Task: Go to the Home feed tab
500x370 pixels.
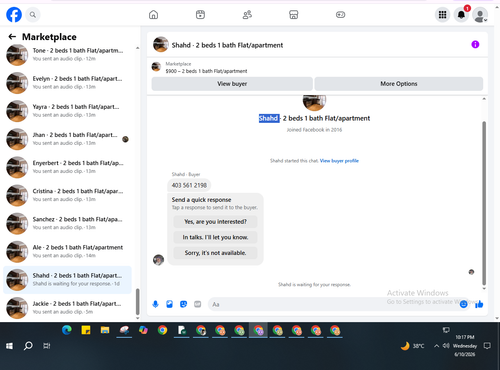Action: point(153,15)
